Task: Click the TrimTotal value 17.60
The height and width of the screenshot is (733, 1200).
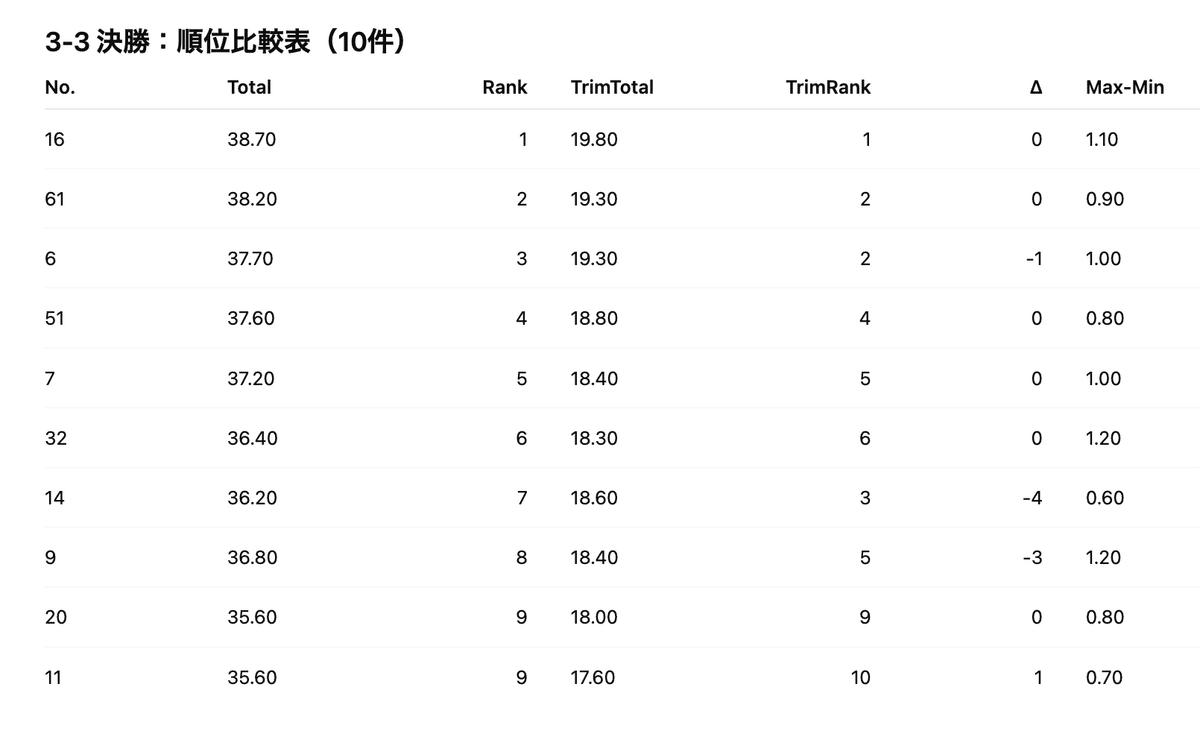Action: (x=593, y=678)
